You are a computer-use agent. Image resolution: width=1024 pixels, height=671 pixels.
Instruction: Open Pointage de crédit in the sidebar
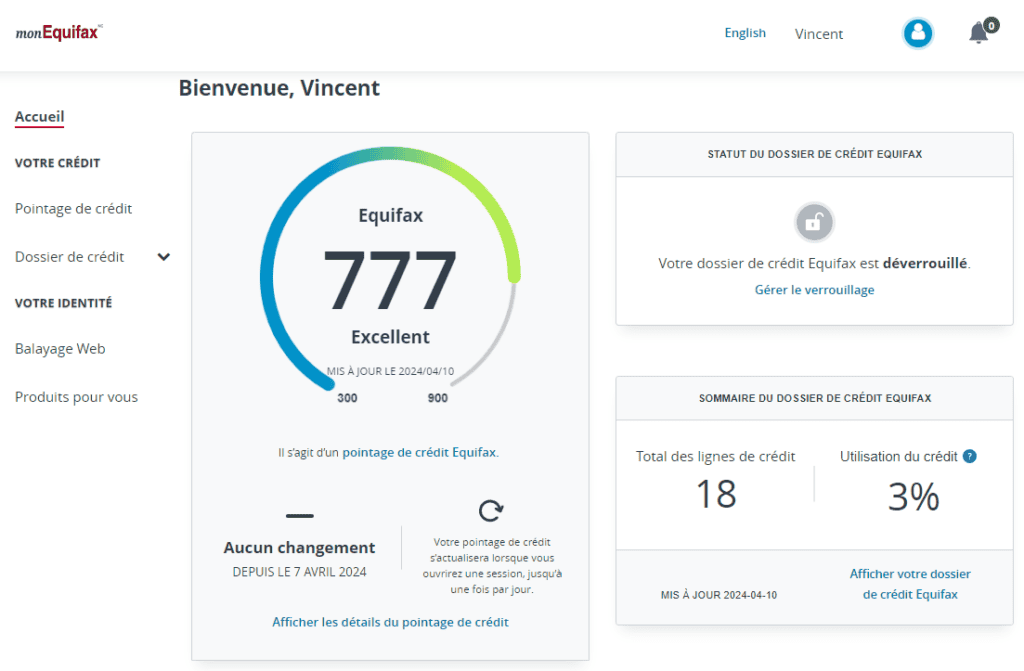point(73,209)
